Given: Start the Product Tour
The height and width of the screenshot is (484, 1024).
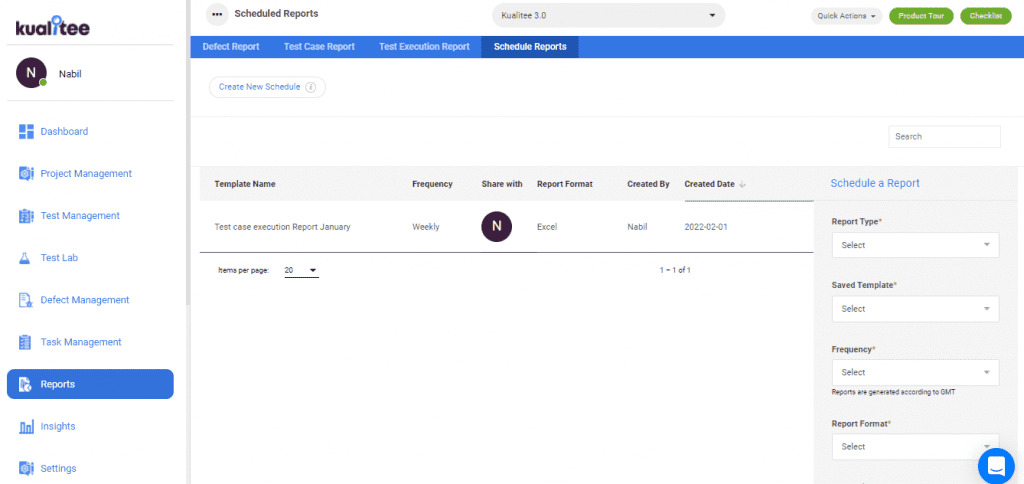Looking at the screenshot, I should click(x=921, y=16).
